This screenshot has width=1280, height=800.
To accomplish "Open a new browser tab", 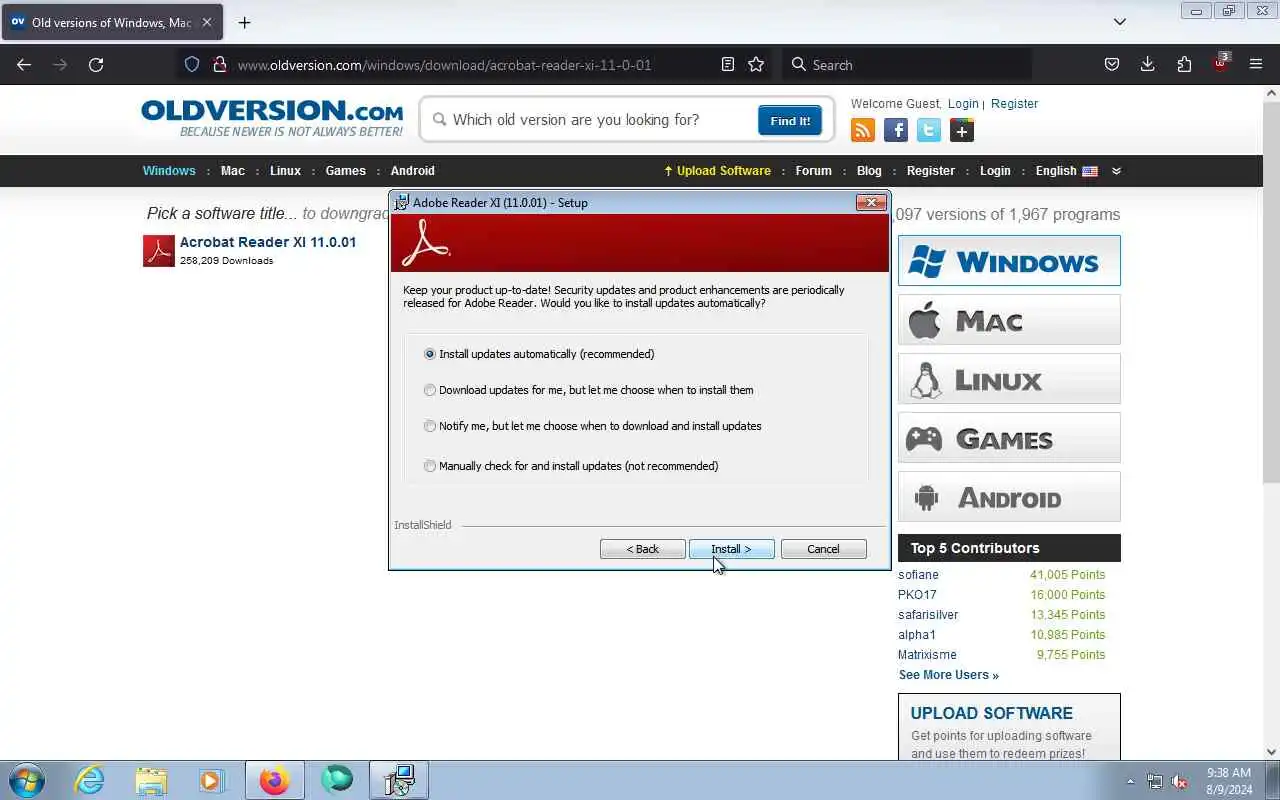I will [244, 22].
